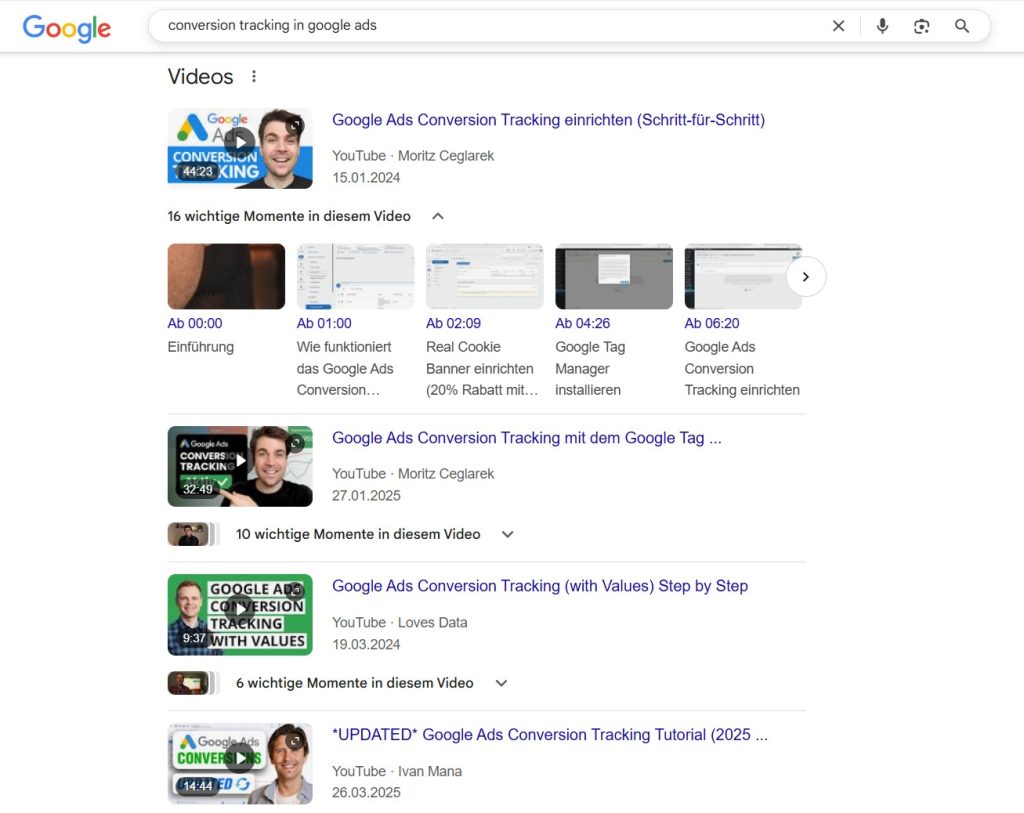This screenshot has height=813, width=1024.
Task: Click the search magnifier icon
Action: click(x=961, y=26)
